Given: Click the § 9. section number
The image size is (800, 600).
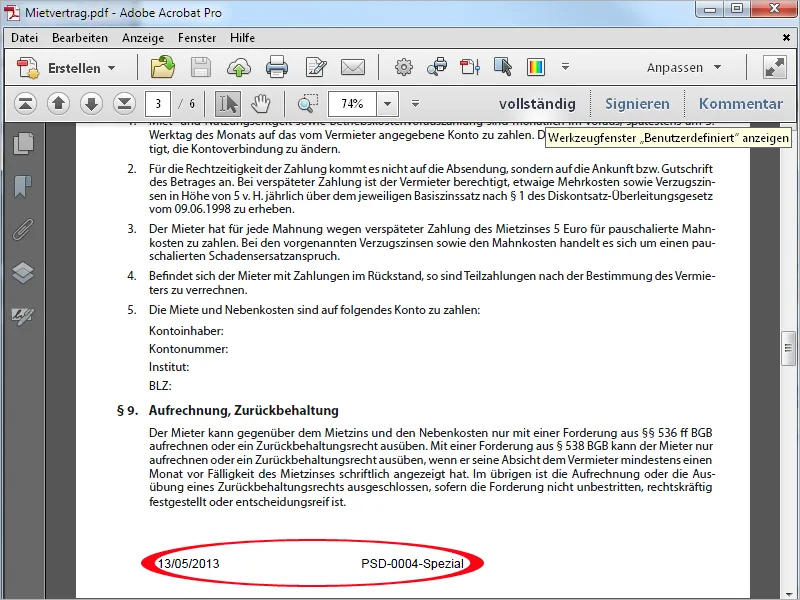Looking at the screenshot, I should pyautogui.click(x=128, y=411).
